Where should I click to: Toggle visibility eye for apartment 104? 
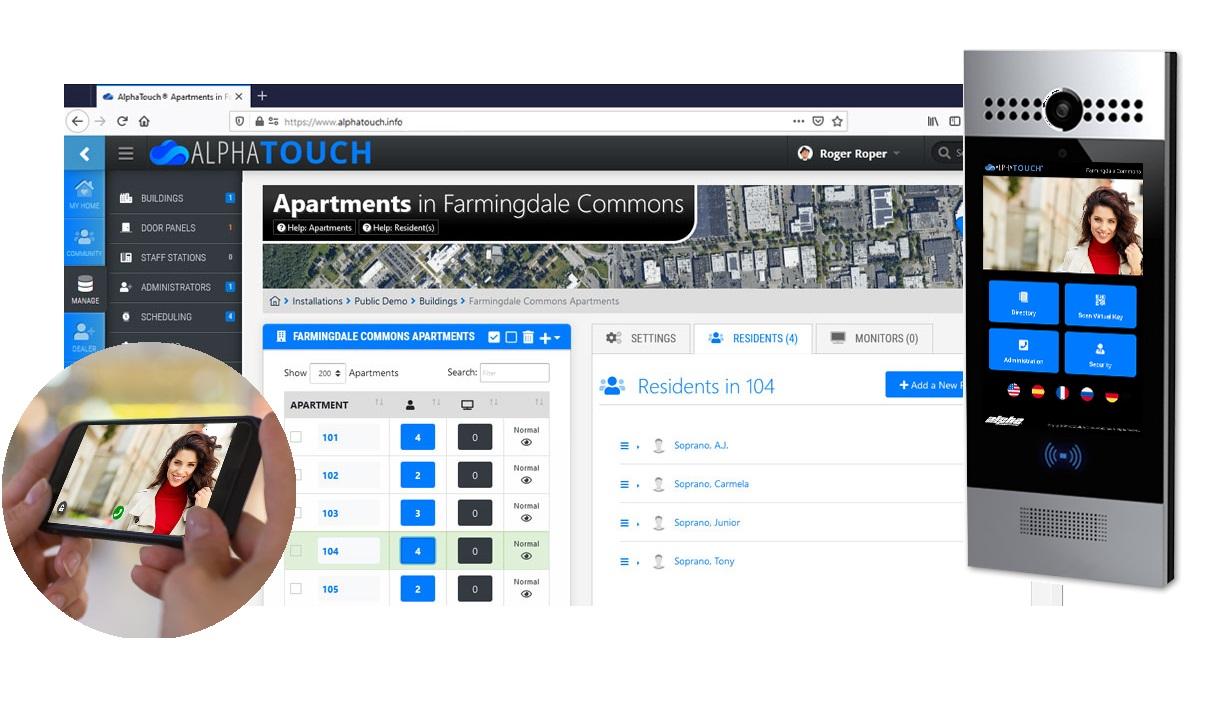(526, 557)
